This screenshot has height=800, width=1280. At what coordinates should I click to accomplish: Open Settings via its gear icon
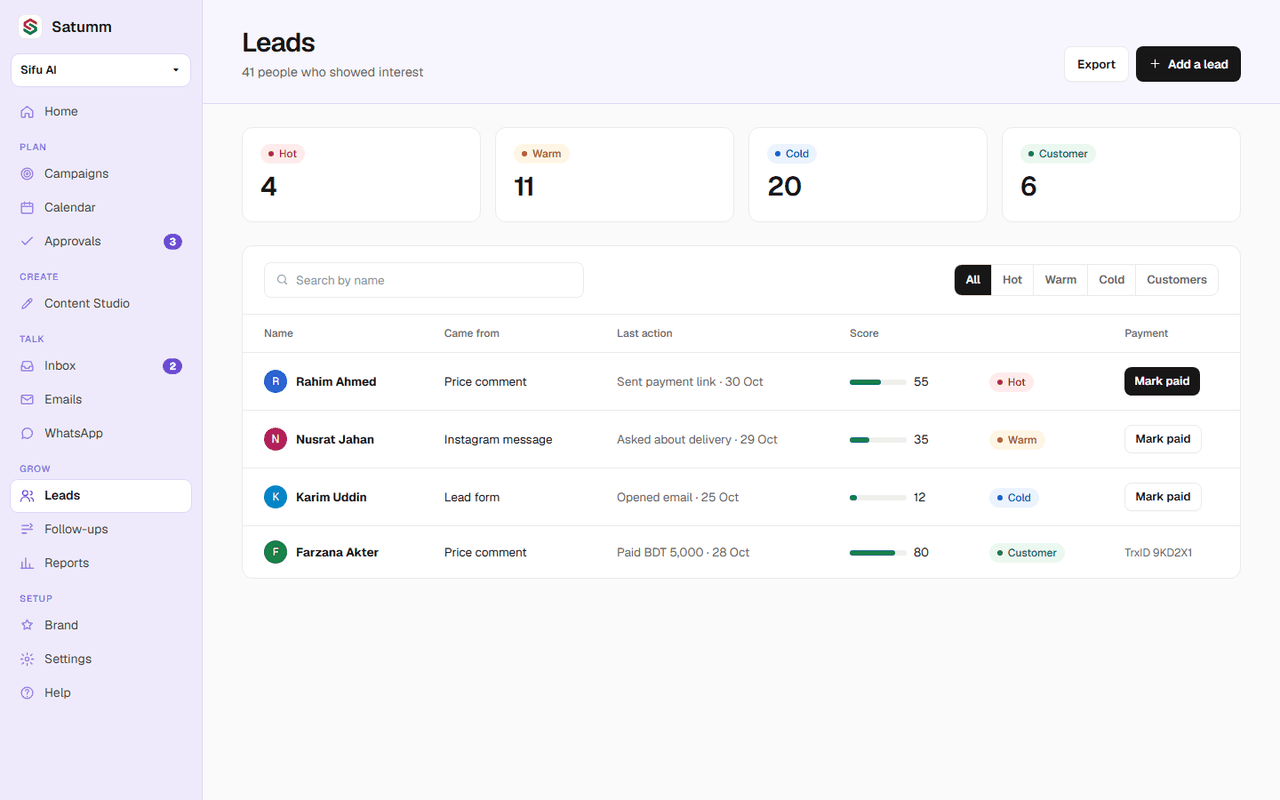27,660
